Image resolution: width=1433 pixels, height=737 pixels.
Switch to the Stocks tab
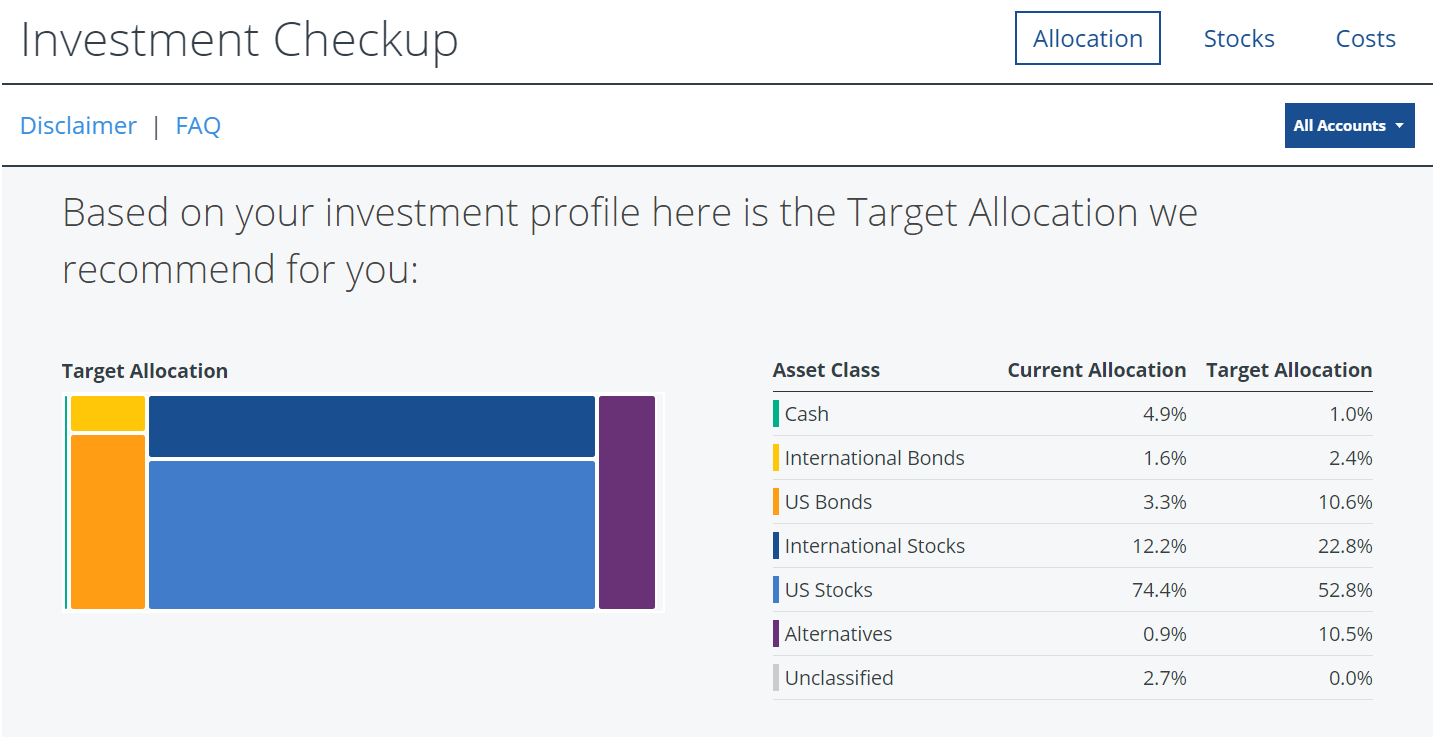tap(1239, 38)
